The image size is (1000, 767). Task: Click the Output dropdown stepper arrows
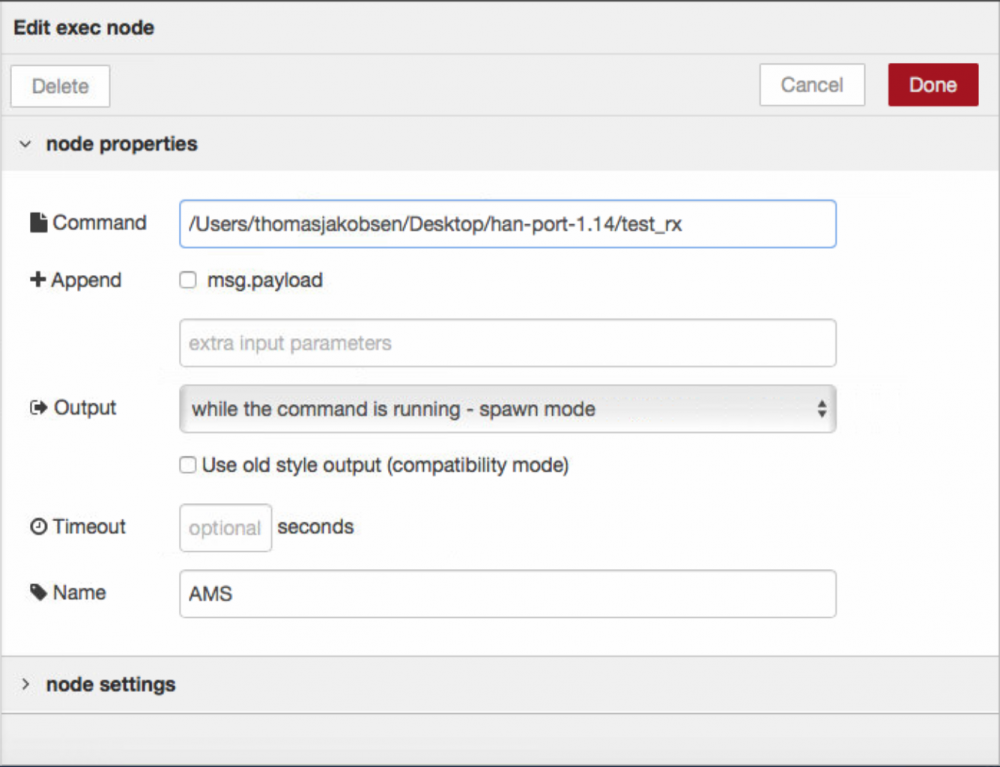pos(821,409)
